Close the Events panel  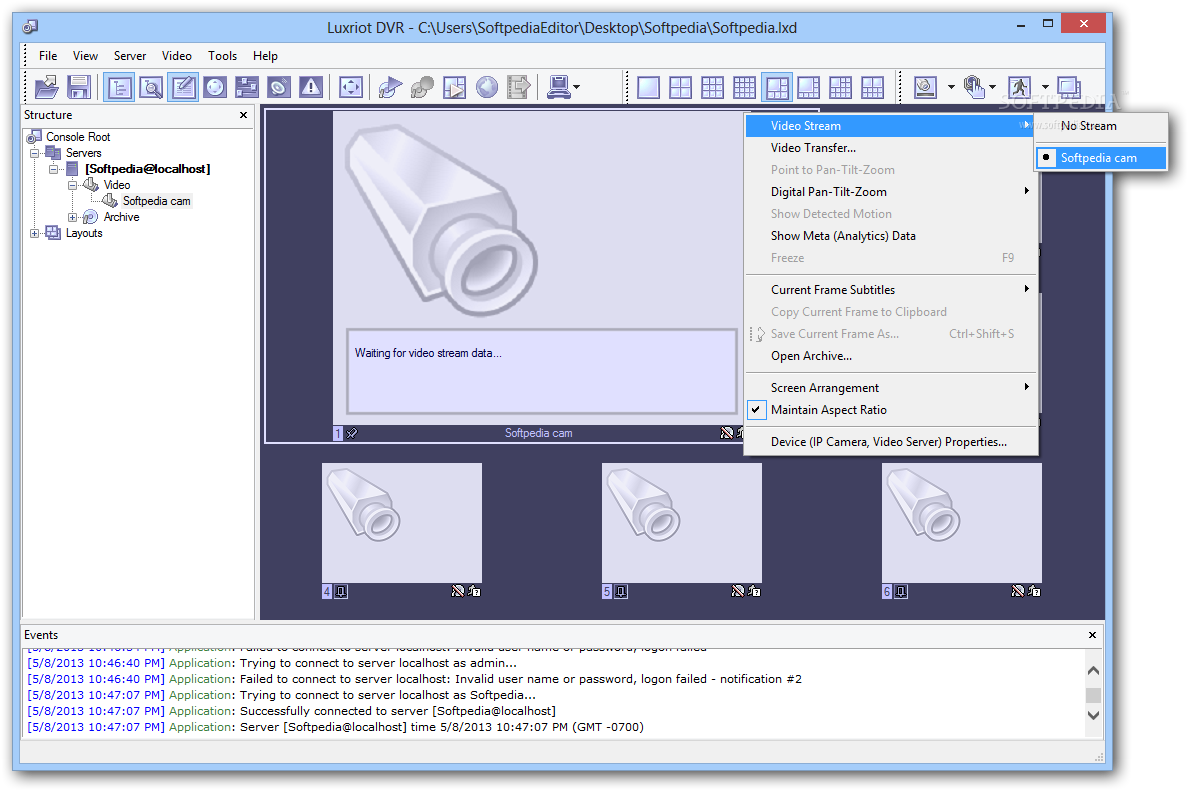[x=1092, y=636]
